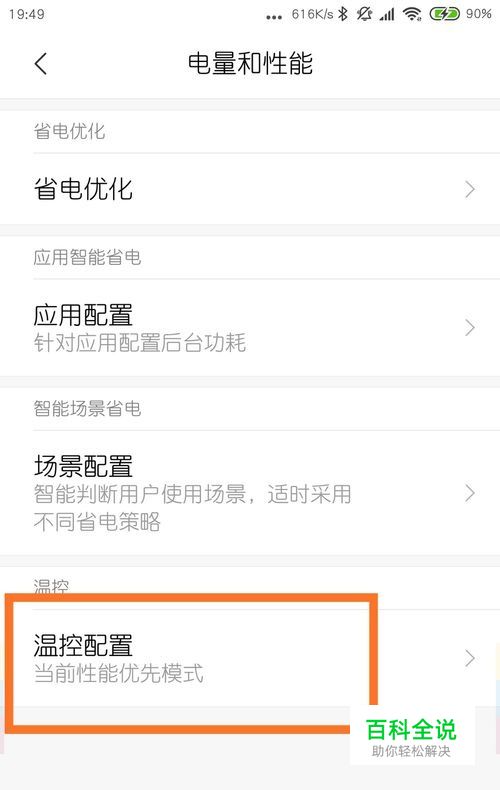Open the 应用配置 menu entry
500x790 pixels.
point(250,327)
